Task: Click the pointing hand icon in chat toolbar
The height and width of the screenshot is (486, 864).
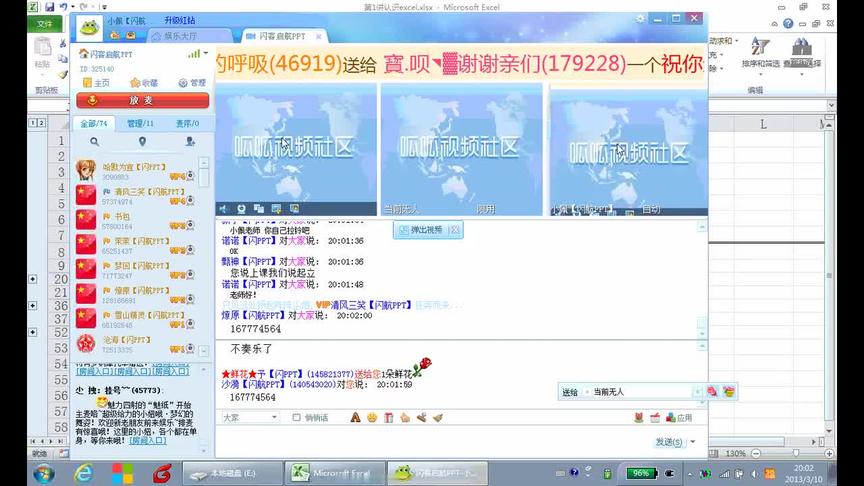Action: click(405, 418)
